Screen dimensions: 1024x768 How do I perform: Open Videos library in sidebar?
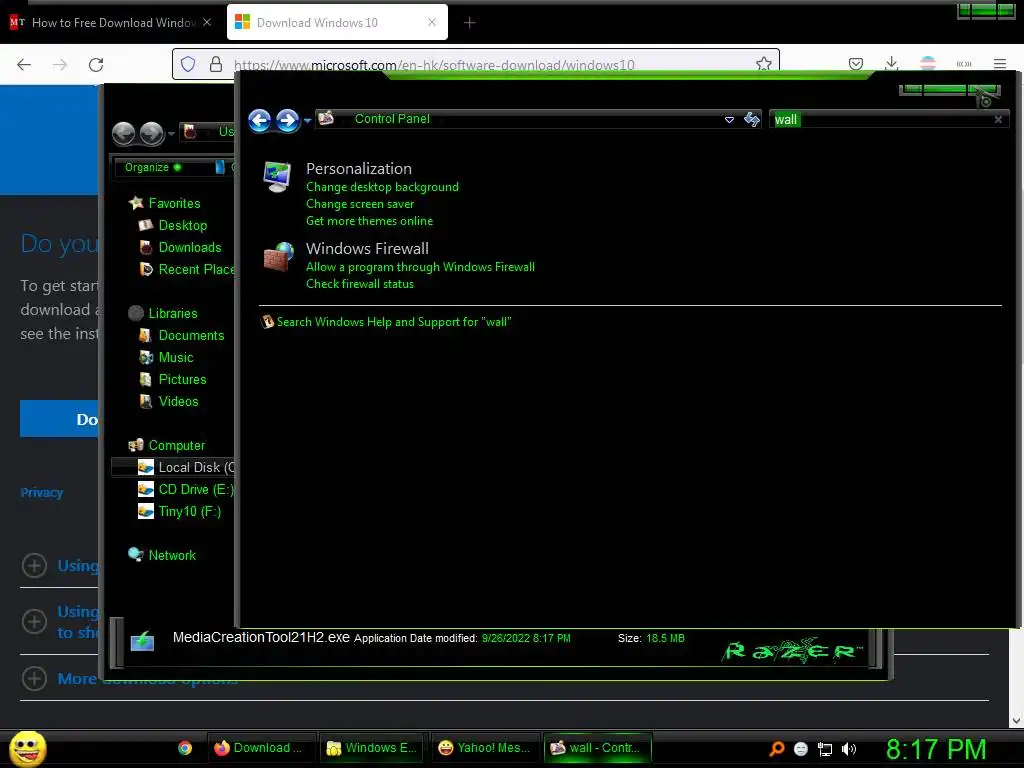tap(178, 402)
